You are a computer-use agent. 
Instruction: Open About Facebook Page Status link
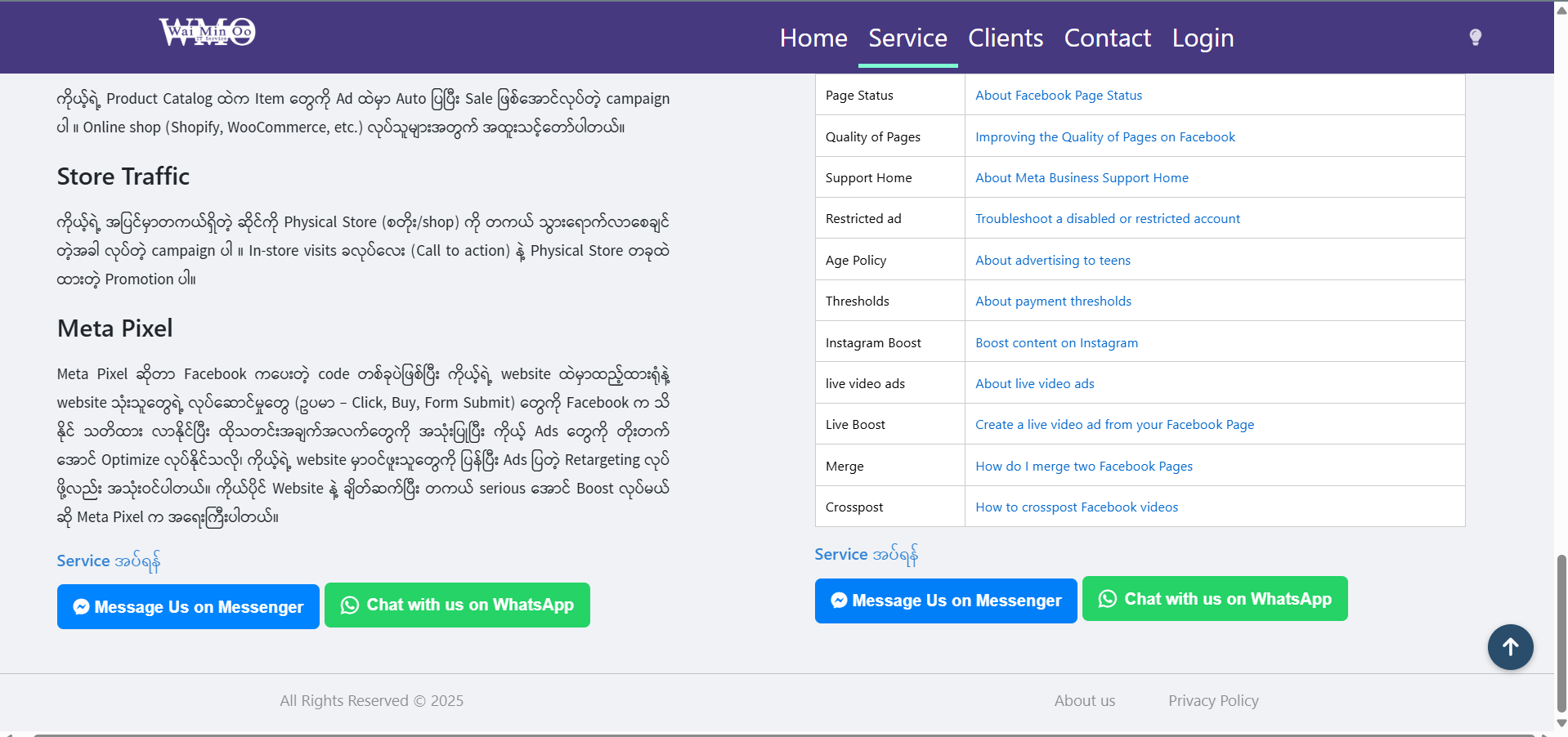[1058, 96]
